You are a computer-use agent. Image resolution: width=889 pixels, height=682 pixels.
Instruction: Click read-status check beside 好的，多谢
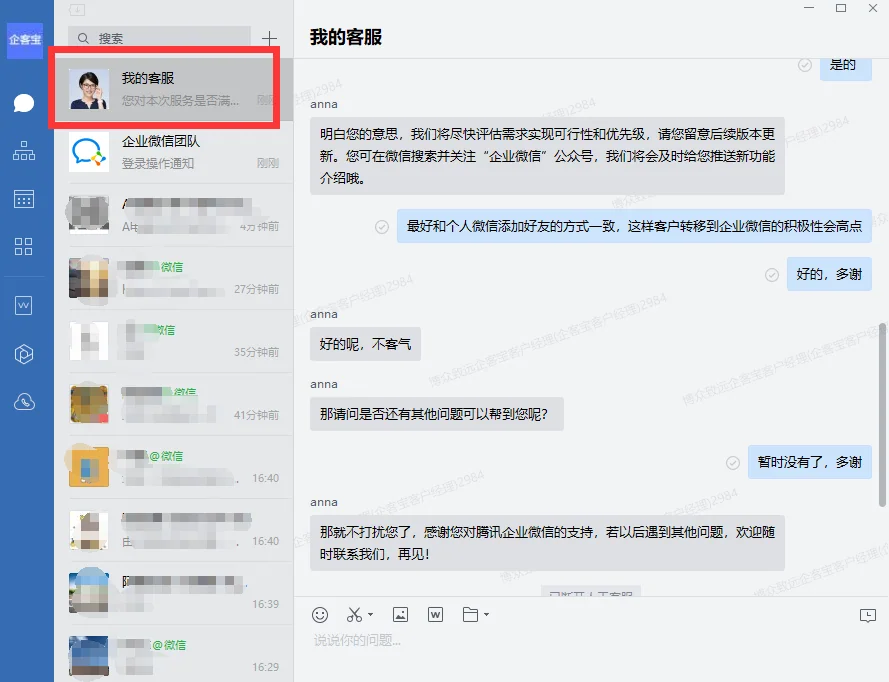coord(772,275)
